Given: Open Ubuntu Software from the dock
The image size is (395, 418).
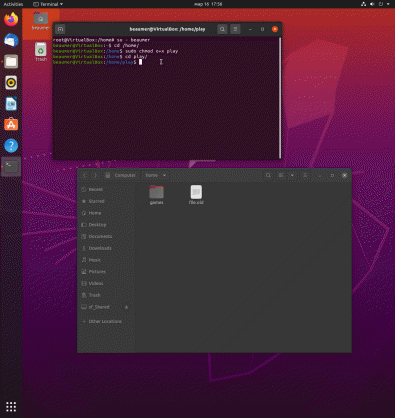Looking at the screenshot, I should 11,125.
